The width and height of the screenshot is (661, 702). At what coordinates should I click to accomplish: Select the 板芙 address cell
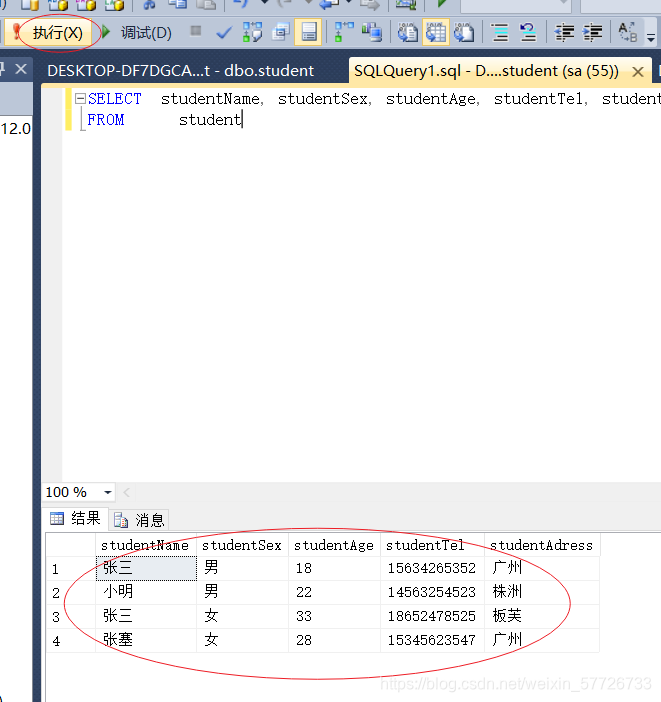point(542,616)
